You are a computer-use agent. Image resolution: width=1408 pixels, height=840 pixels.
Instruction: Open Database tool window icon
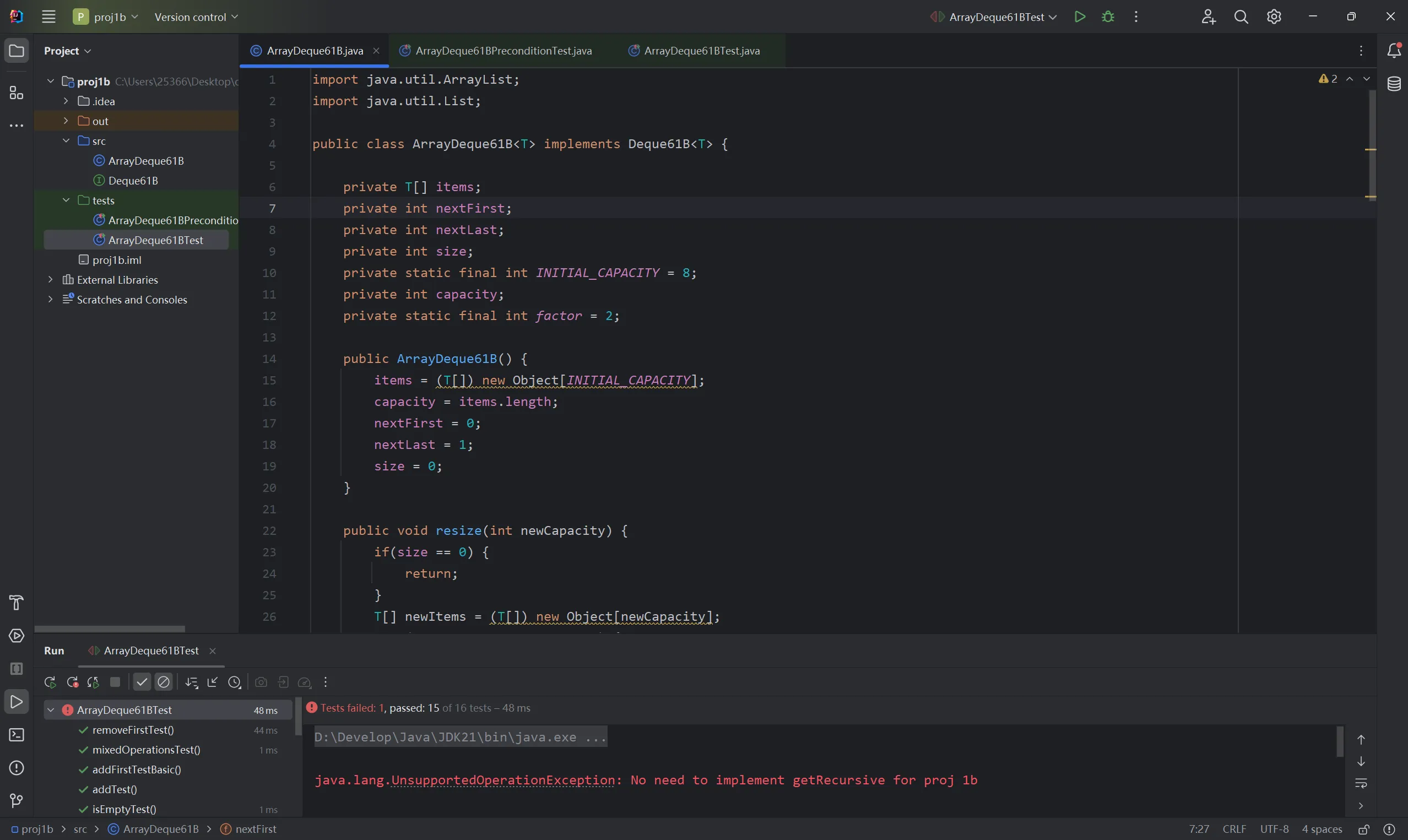[1394, 84]
